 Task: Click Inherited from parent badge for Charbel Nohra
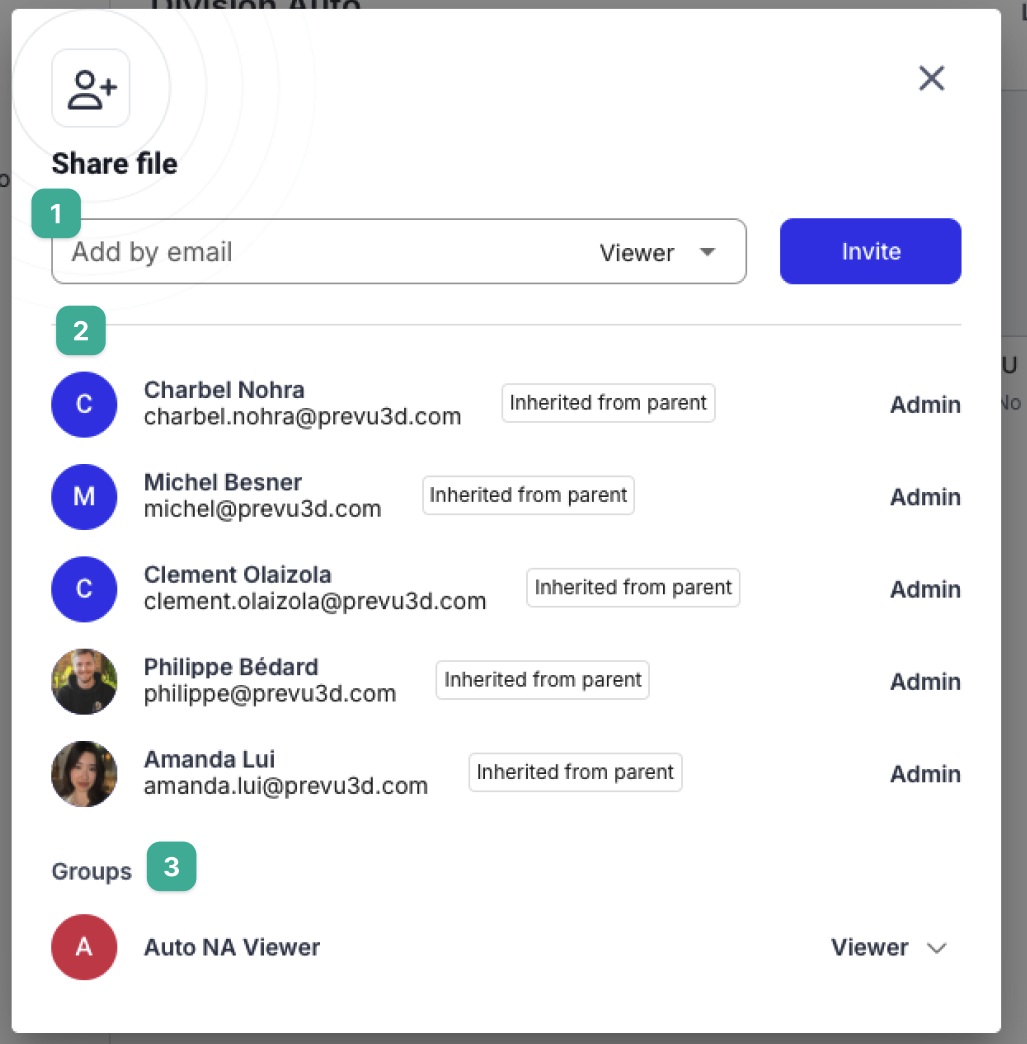click(x=608, y=403)
